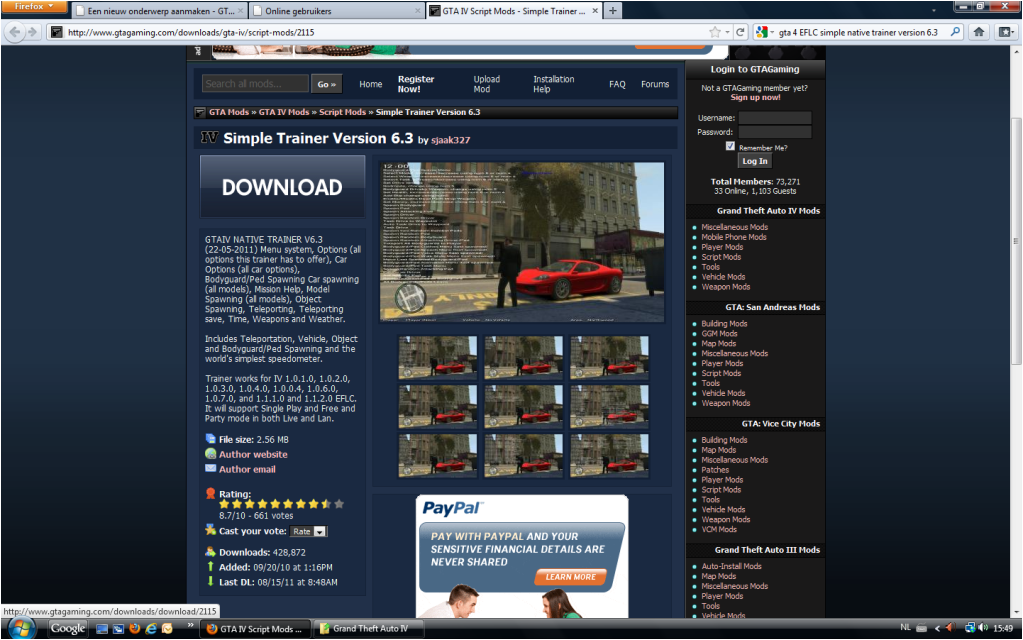The width and height of the screenshot is (1023, 640).
Task: Open the volume icon in the system tray
Action: point(983,628)
